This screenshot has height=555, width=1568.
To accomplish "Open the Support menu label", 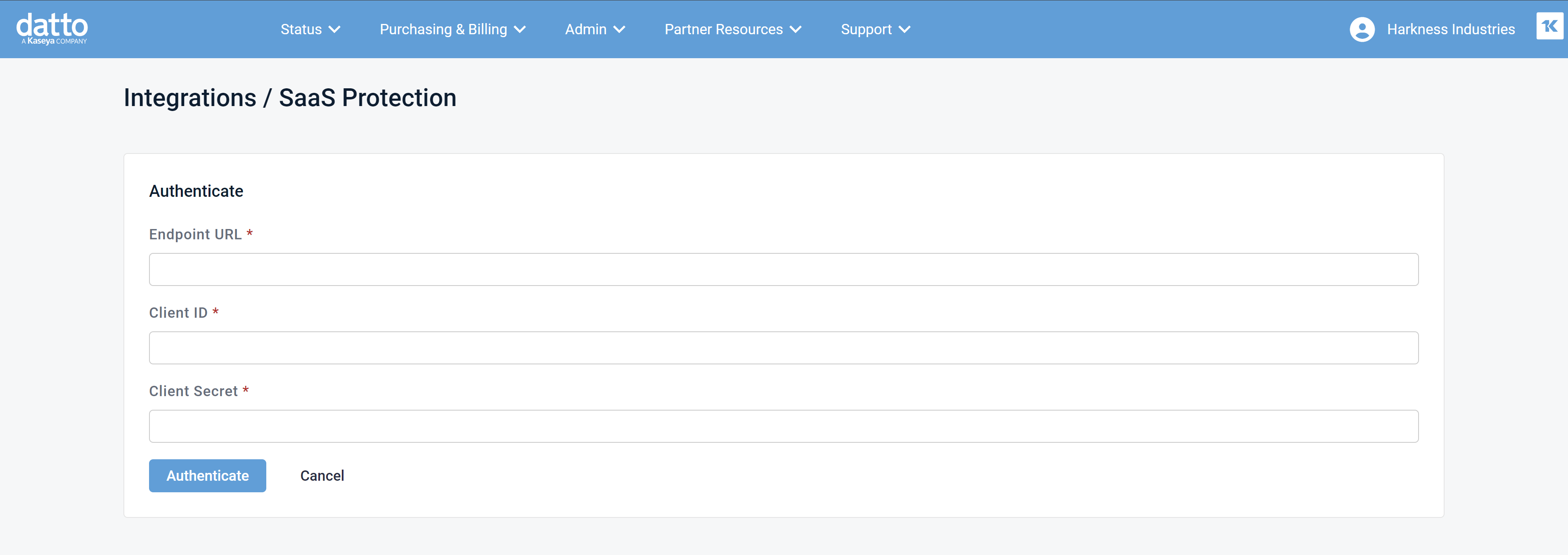I will tap(866, 29).
